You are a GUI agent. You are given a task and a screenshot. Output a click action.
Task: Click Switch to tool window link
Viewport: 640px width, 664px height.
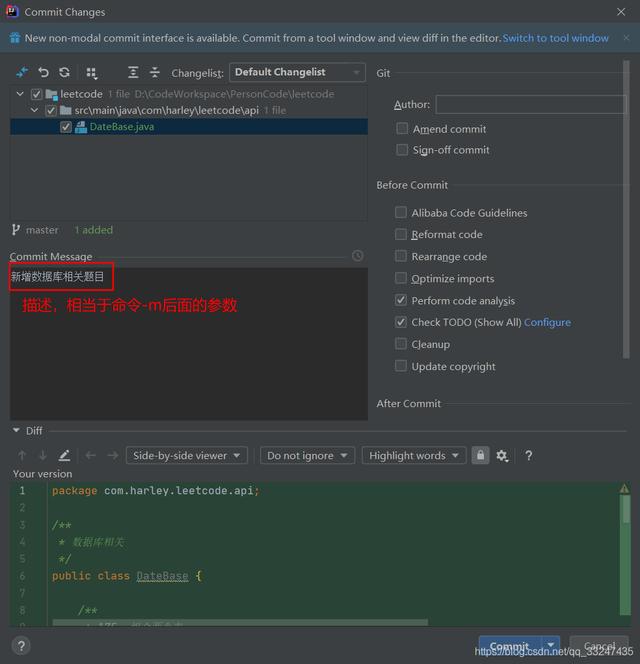555,38
